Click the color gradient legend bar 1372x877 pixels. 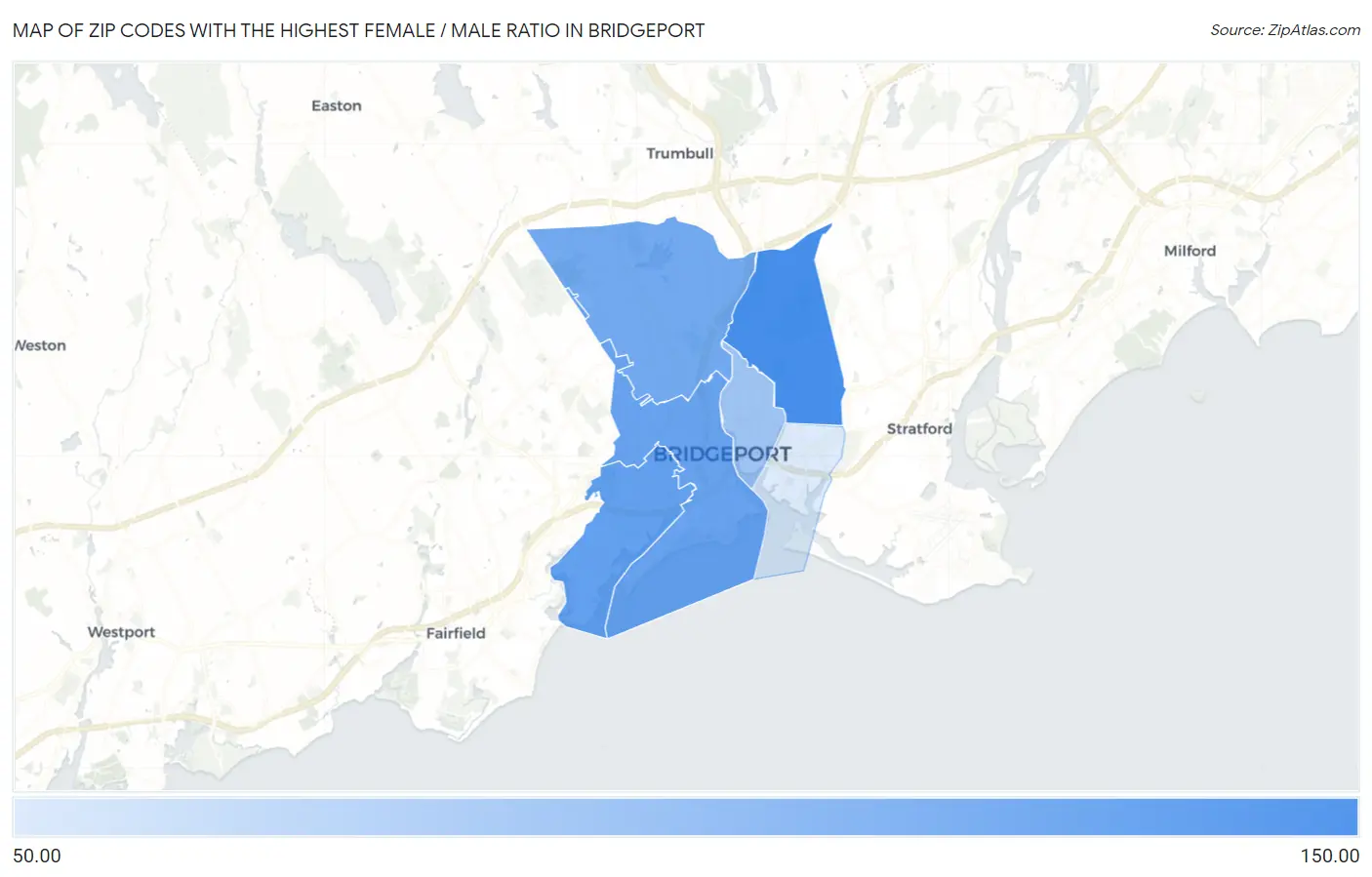click(686, 817)
